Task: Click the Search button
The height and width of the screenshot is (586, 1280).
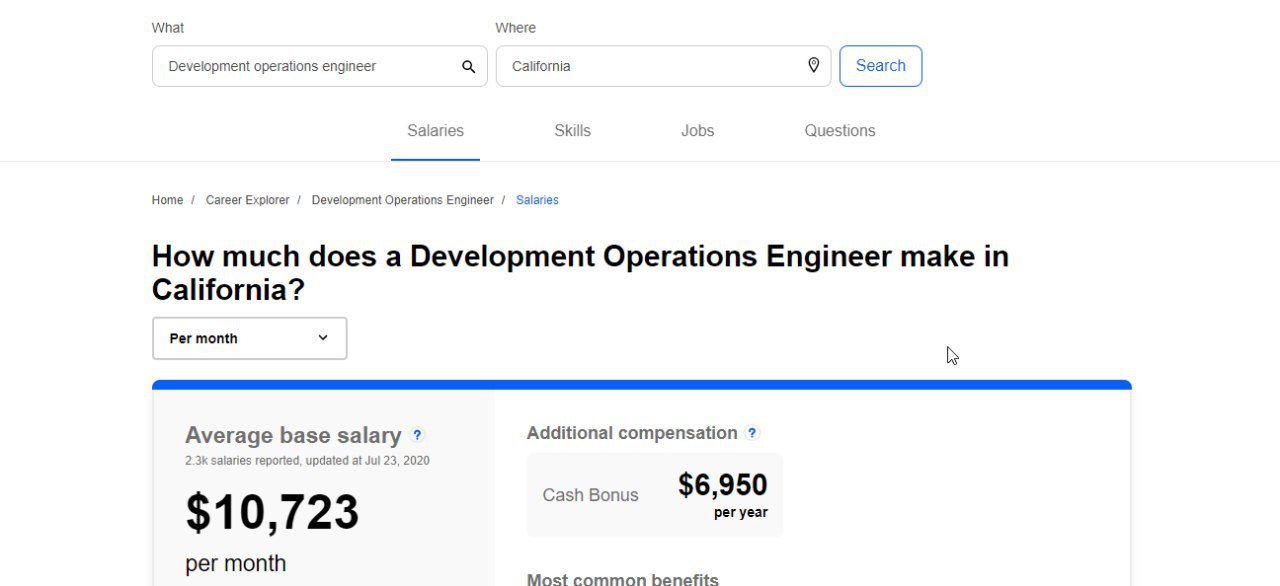Action: 880,66
